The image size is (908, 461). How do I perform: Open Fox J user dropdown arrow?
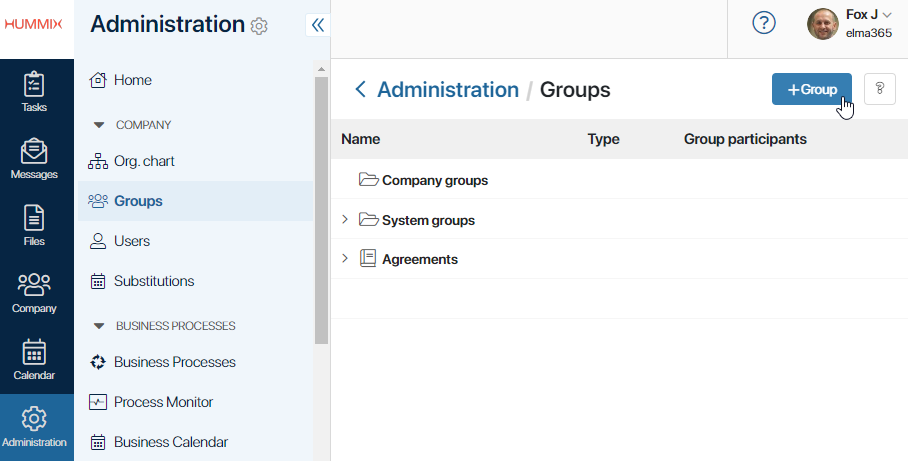[x=887, y=16]
